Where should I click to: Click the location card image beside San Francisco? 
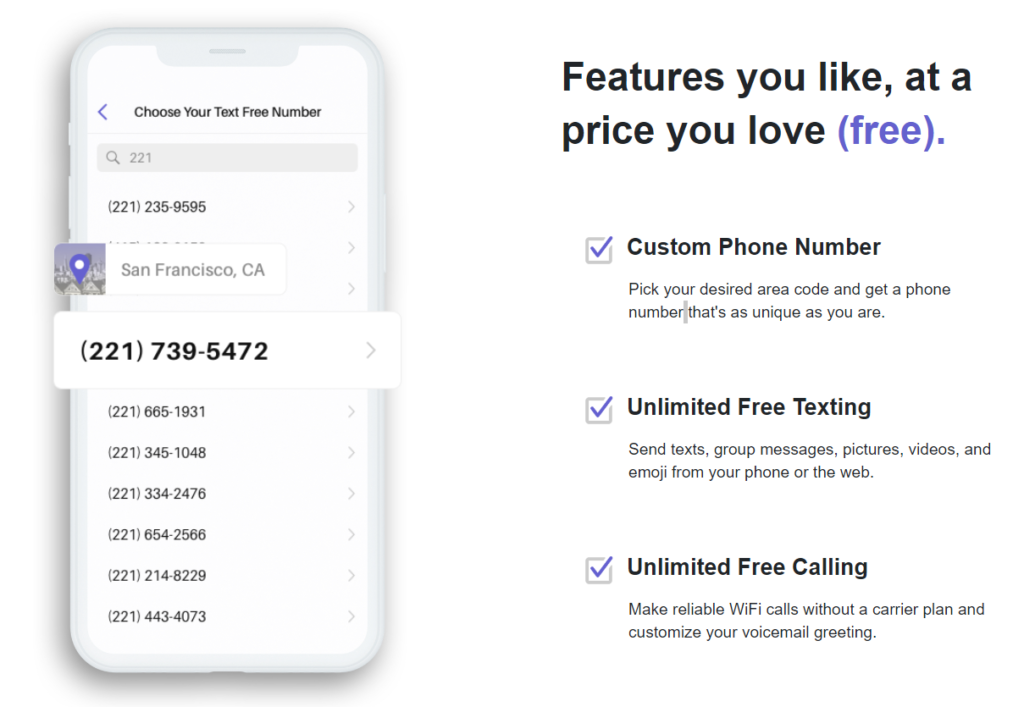pyautogui.click(x=78, y=268)
